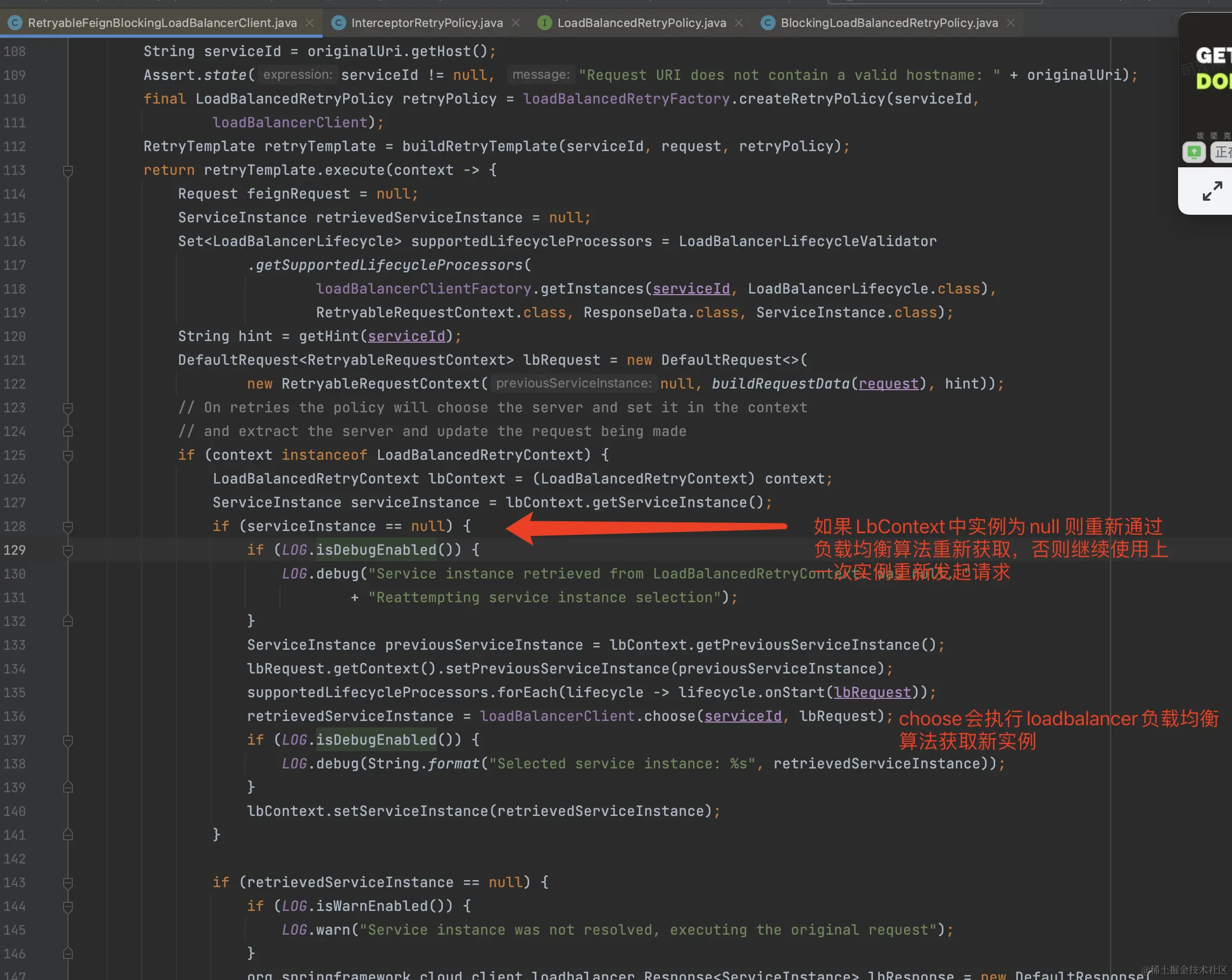This screenshot has height=980, width=1232.
Task: Fold the serviceInstance null check at line 128
Action: 67,526
